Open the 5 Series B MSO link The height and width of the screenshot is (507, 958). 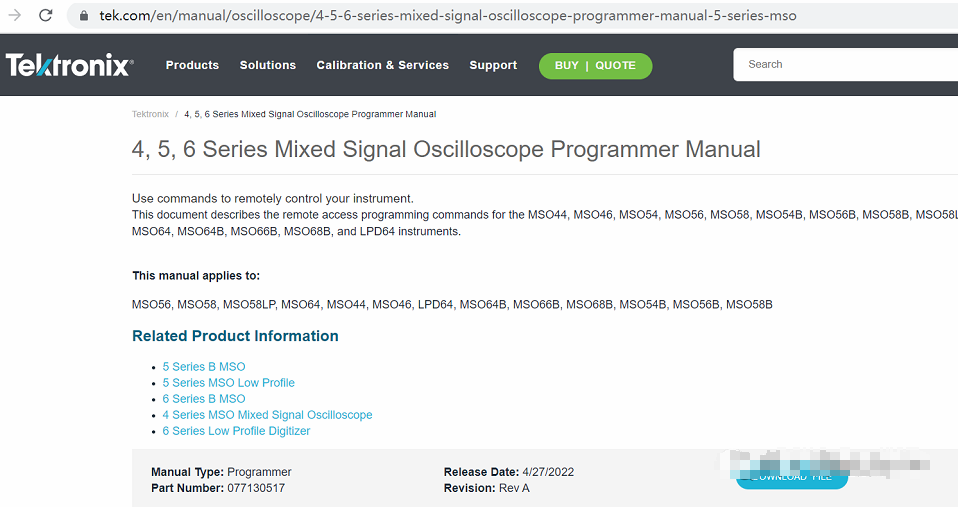(204, 367)
